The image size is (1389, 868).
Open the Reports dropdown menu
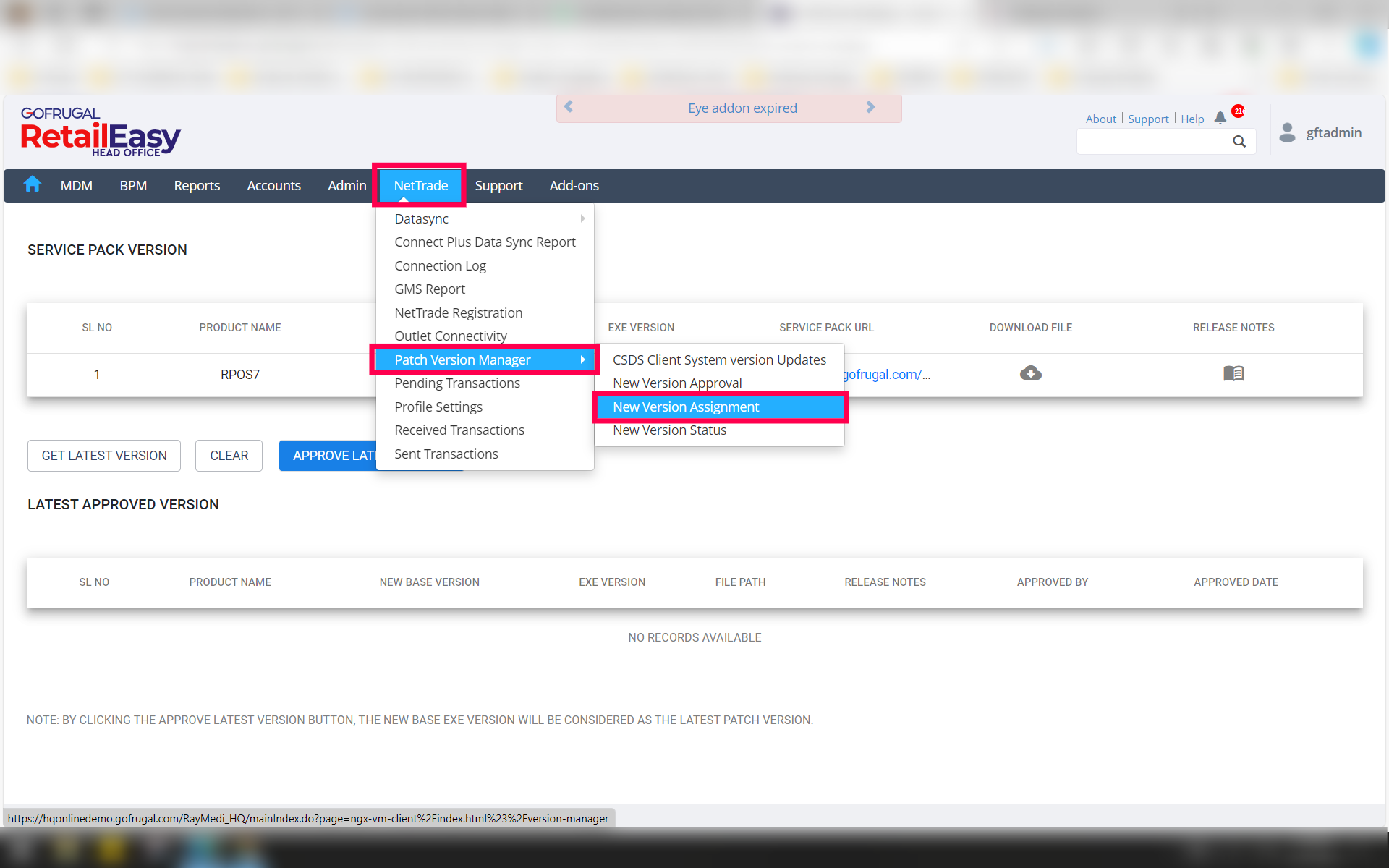[x=197, y=186]
